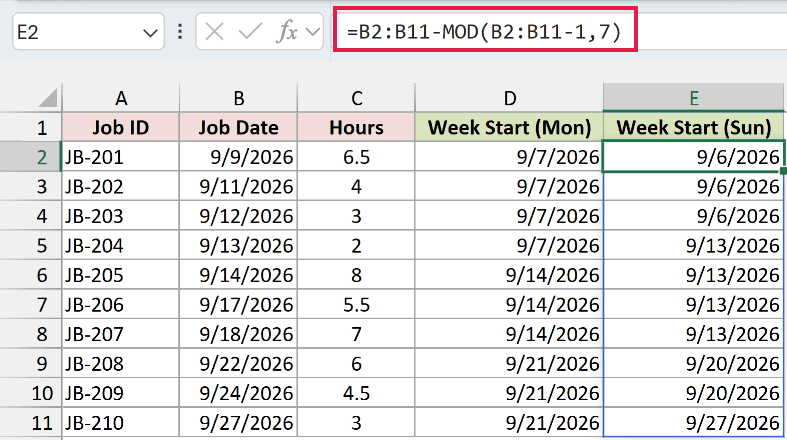Image resolution: width=787 pixels, height=440 pixels.
Task: Click hours value 4.5
Action: pos(356,393)
